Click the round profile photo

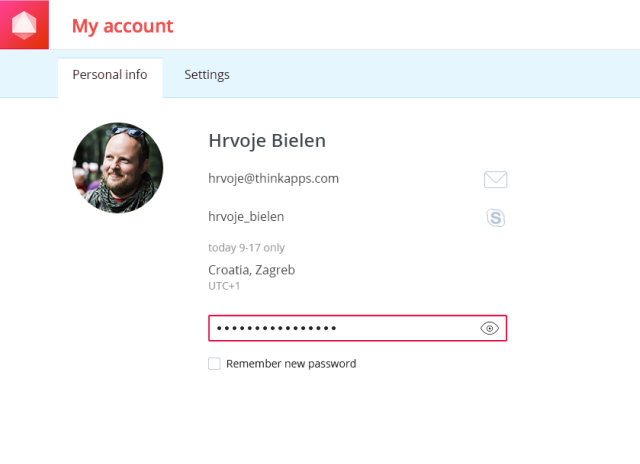point(118,168)
